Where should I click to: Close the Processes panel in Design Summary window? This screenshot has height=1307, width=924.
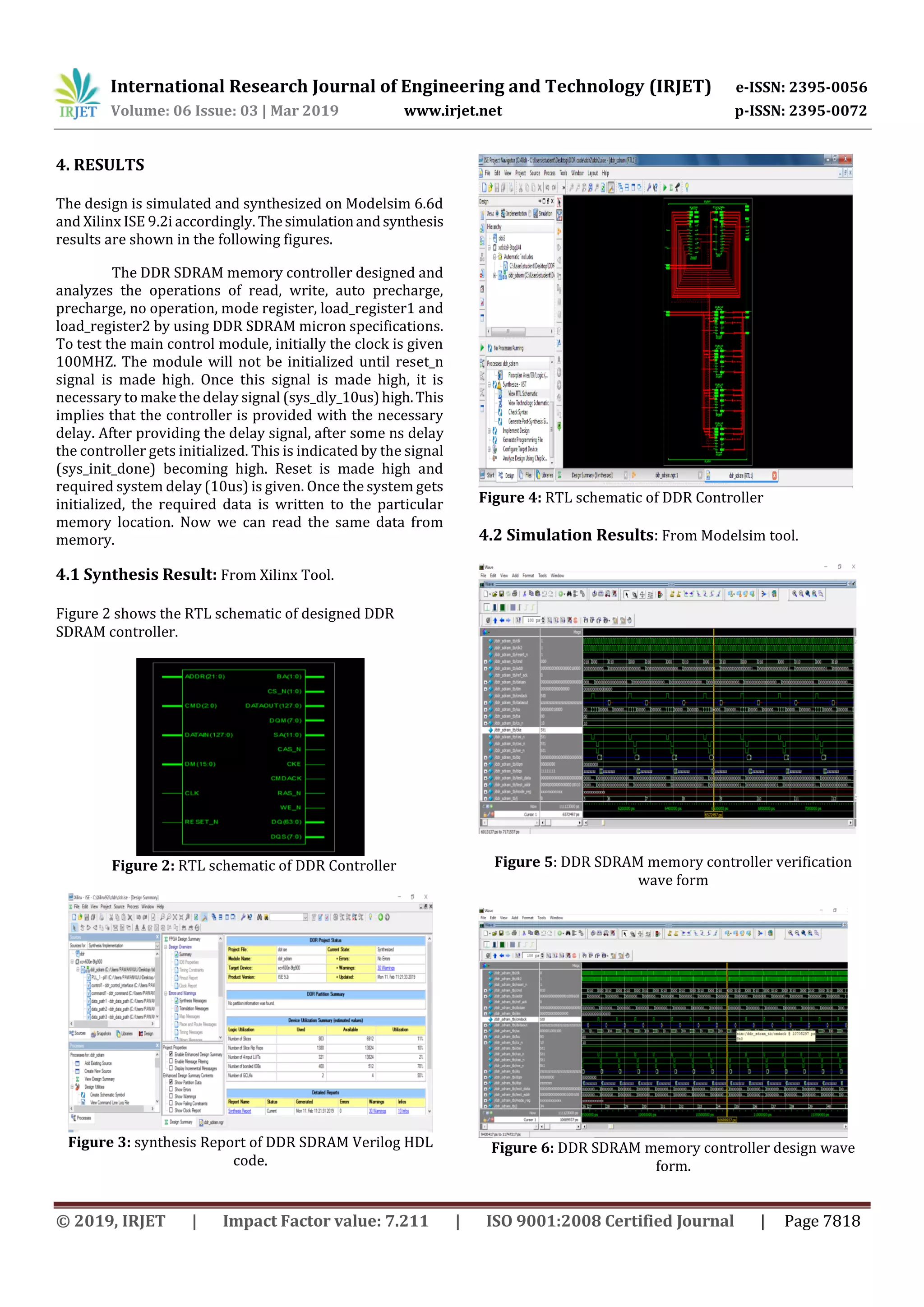[x=158, y=1045]
